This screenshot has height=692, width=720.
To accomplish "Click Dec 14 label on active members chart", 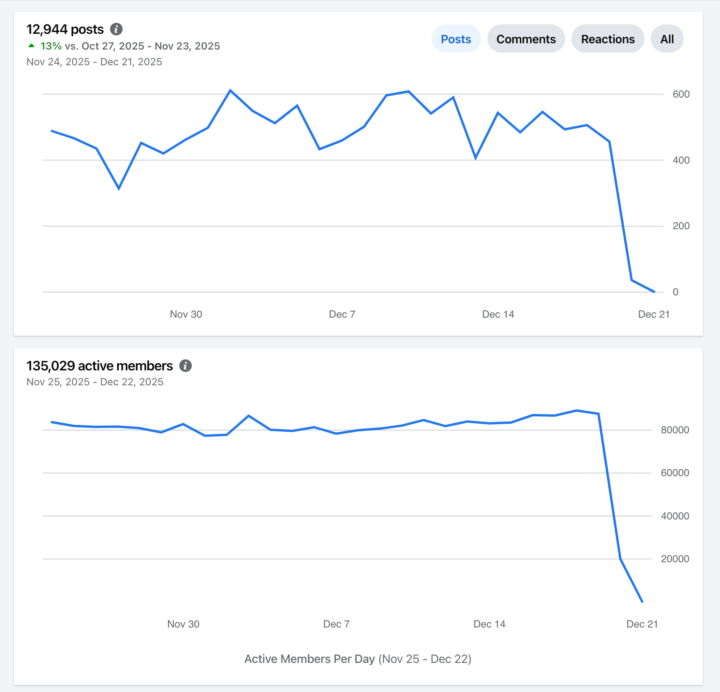I will pos(489,624).
